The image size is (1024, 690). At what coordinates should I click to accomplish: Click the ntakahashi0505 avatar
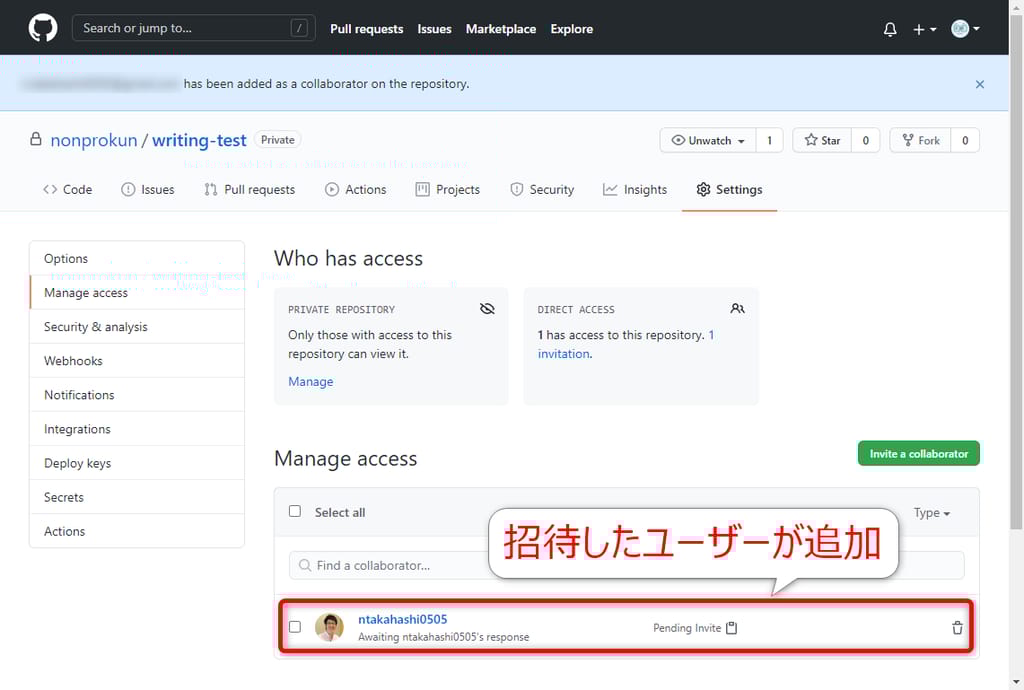point(329,627)
